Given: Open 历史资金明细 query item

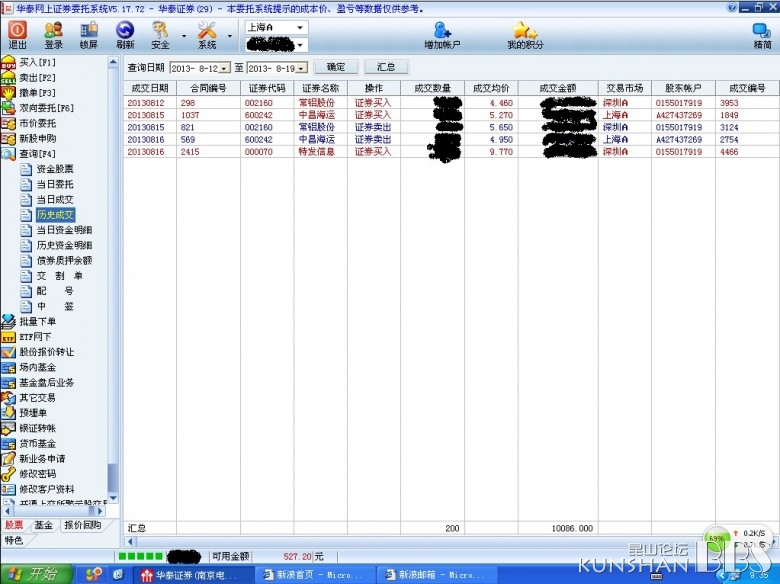Looking at the screenshot, I should coord(64,245).
